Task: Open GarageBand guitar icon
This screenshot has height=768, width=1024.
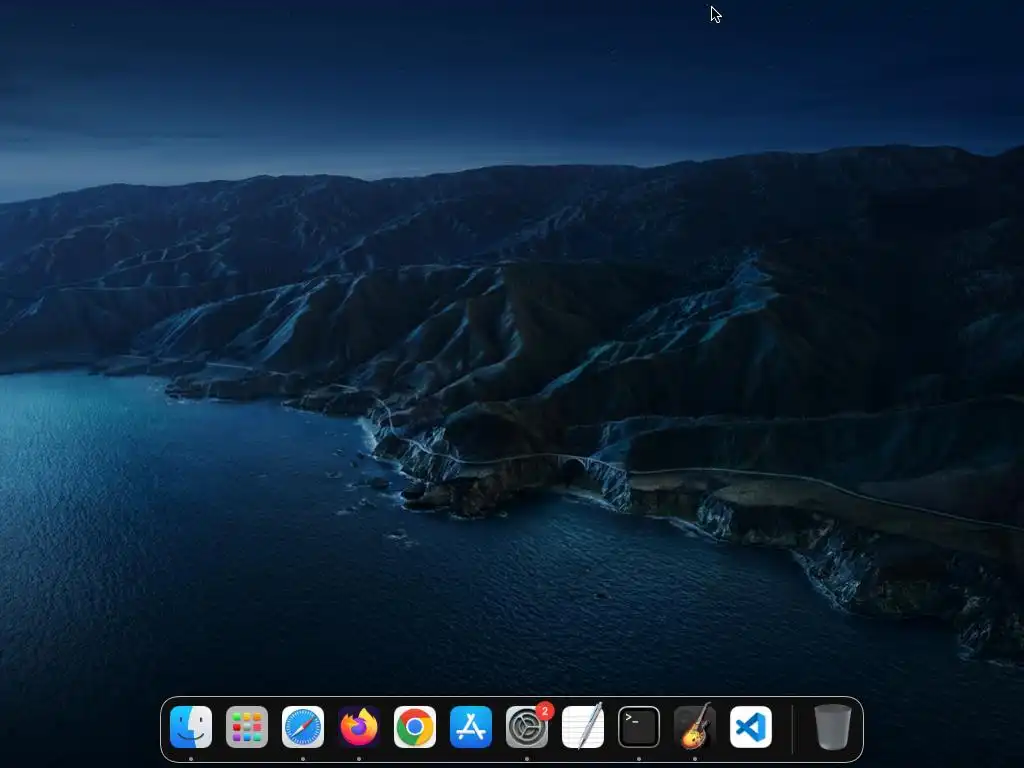Action: [695, 727]
